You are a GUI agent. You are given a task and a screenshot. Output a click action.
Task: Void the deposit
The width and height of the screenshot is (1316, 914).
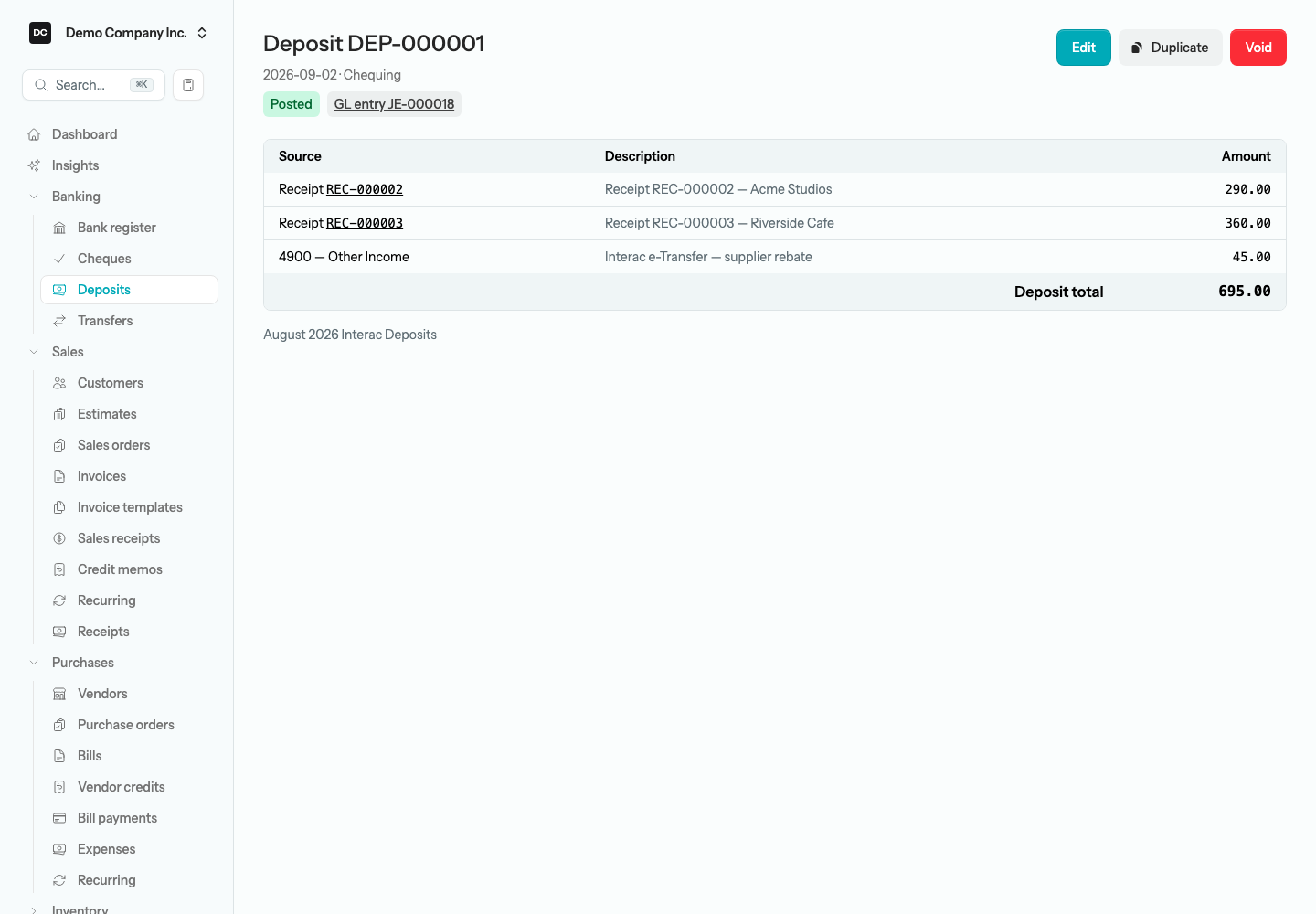pos(1258,48)
